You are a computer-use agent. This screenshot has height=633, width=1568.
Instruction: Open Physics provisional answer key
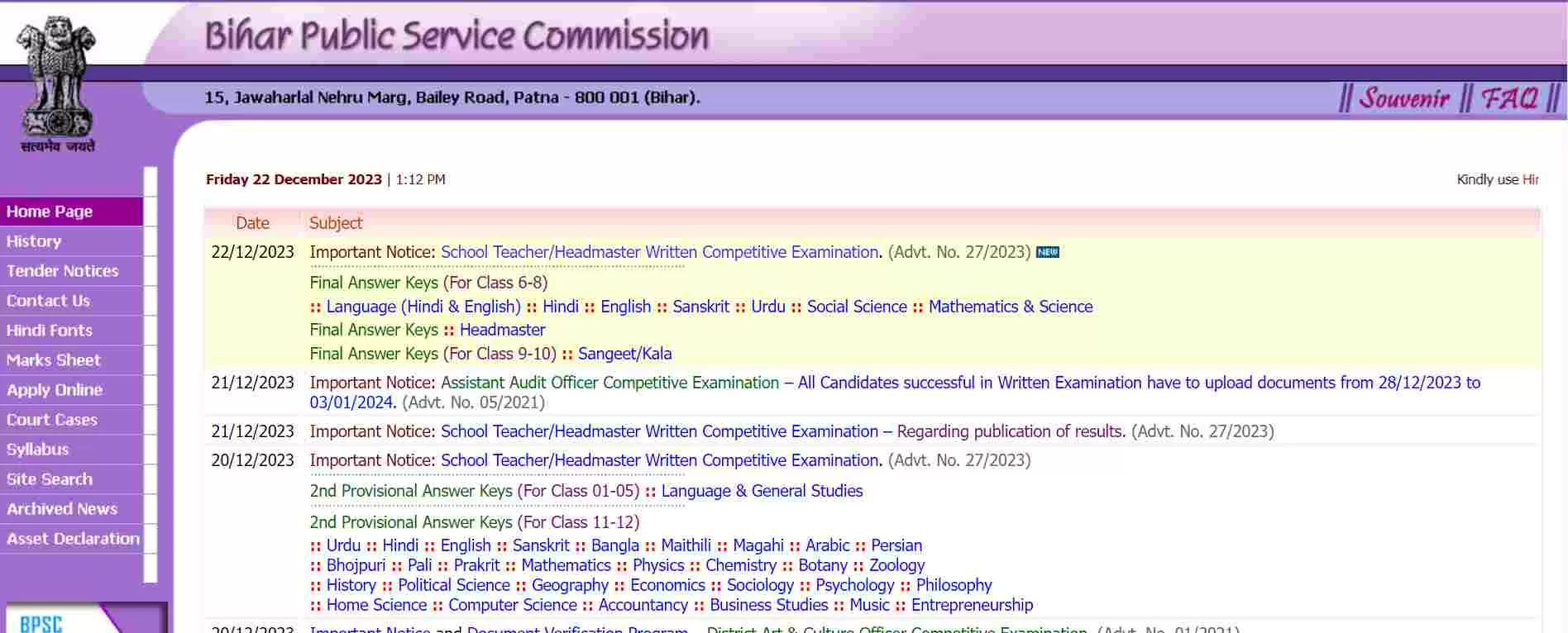pos(658,565)
